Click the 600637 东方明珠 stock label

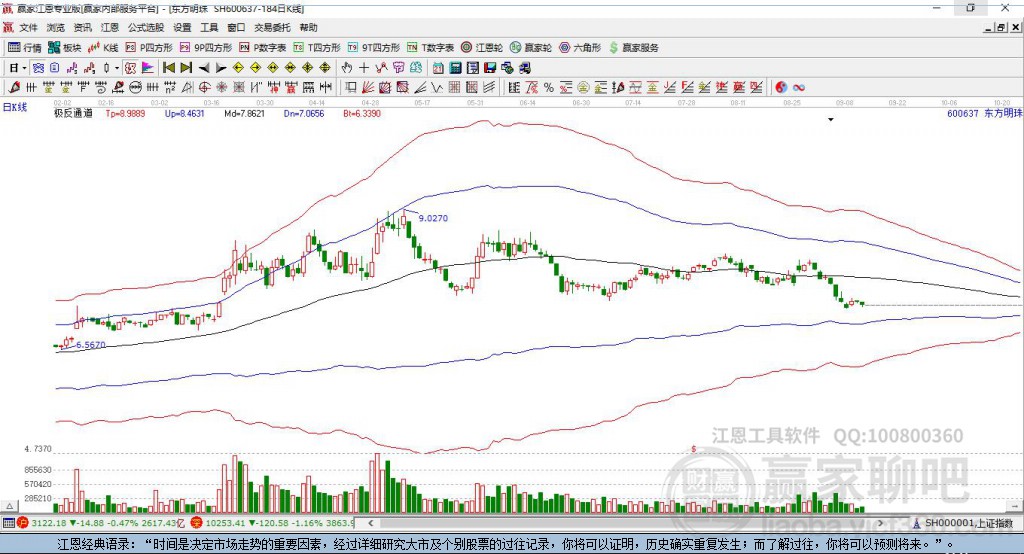(x=984, y=113)
